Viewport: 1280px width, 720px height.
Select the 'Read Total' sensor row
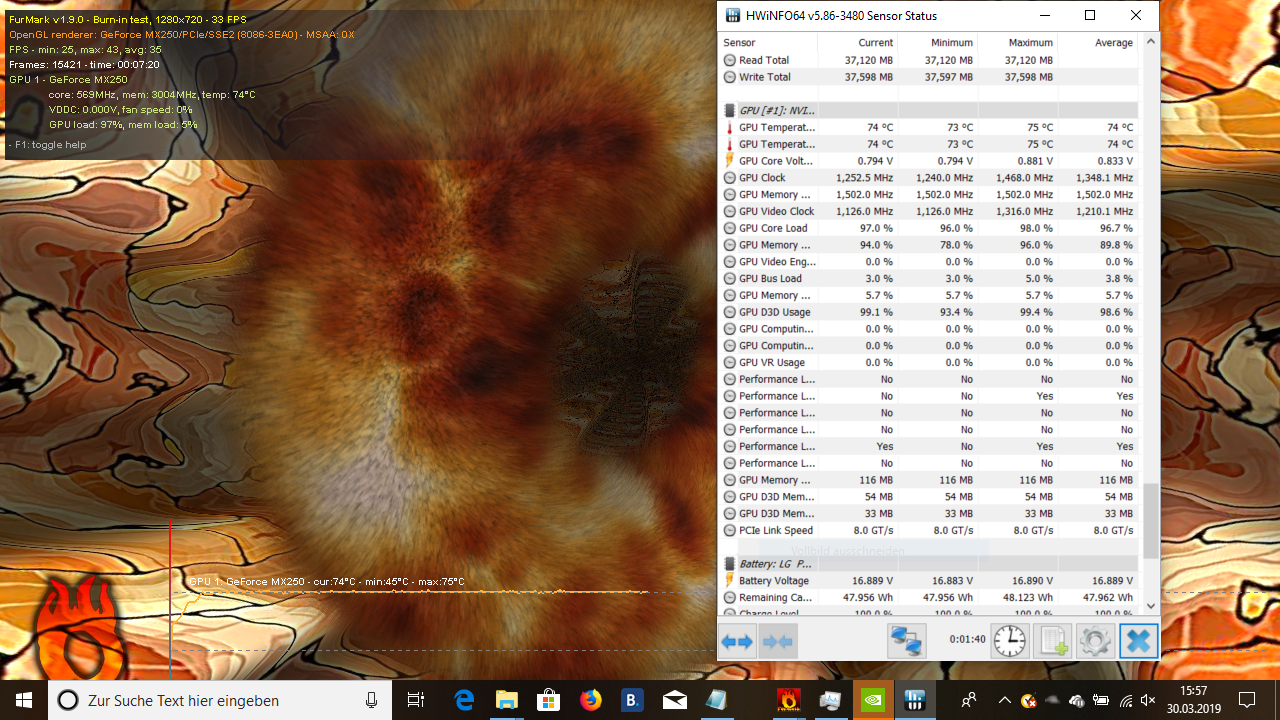929,60
